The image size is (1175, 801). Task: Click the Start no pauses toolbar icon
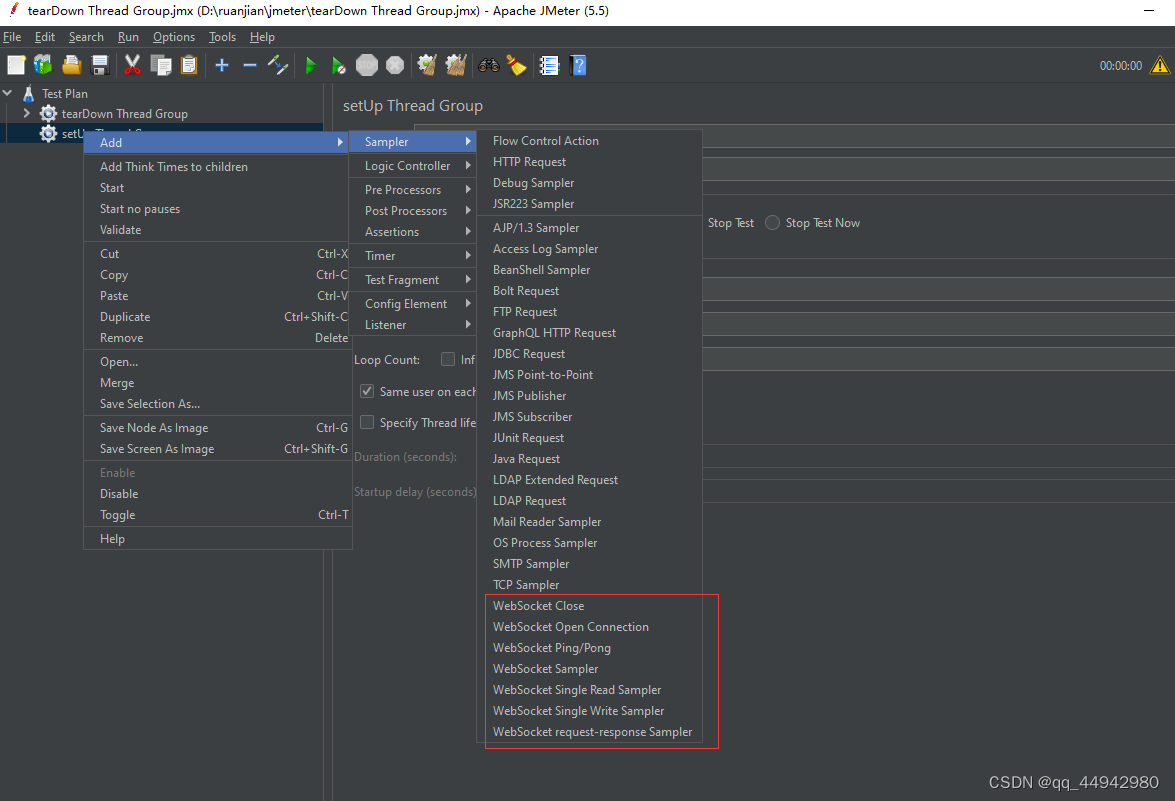pos(339,65)
